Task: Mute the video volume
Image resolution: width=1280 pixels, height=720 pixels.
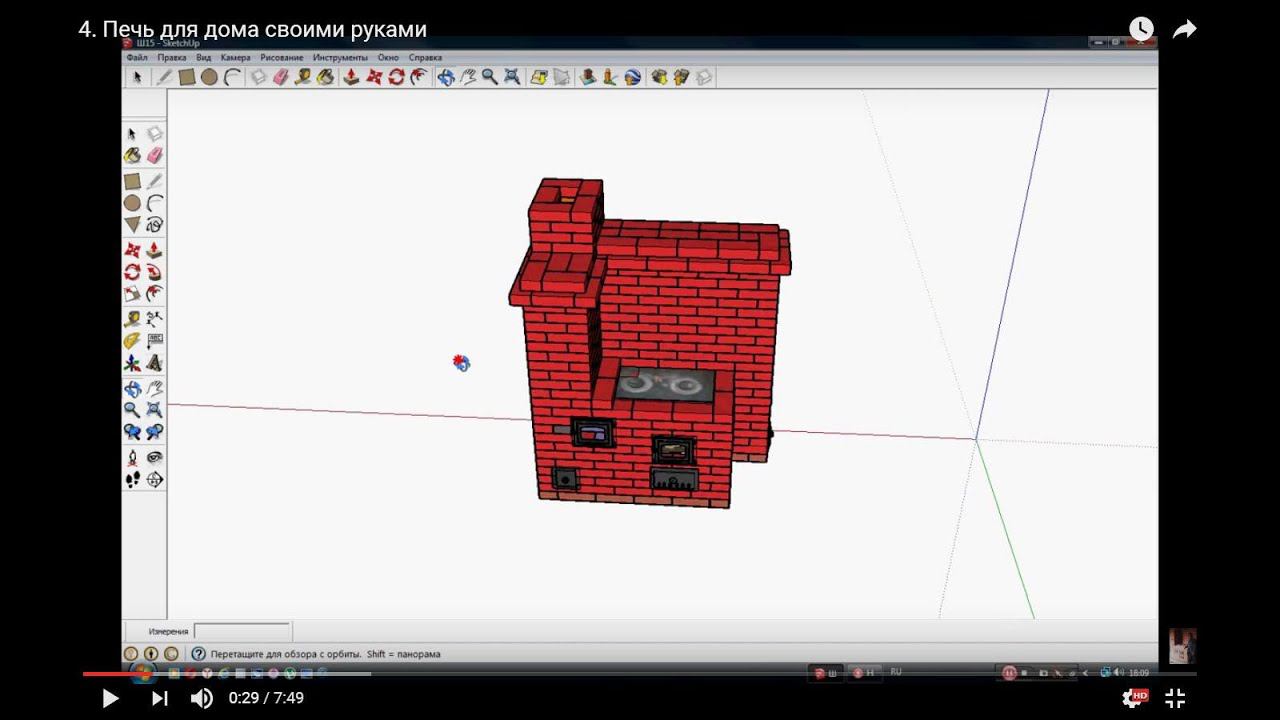Action: [201, 698]
